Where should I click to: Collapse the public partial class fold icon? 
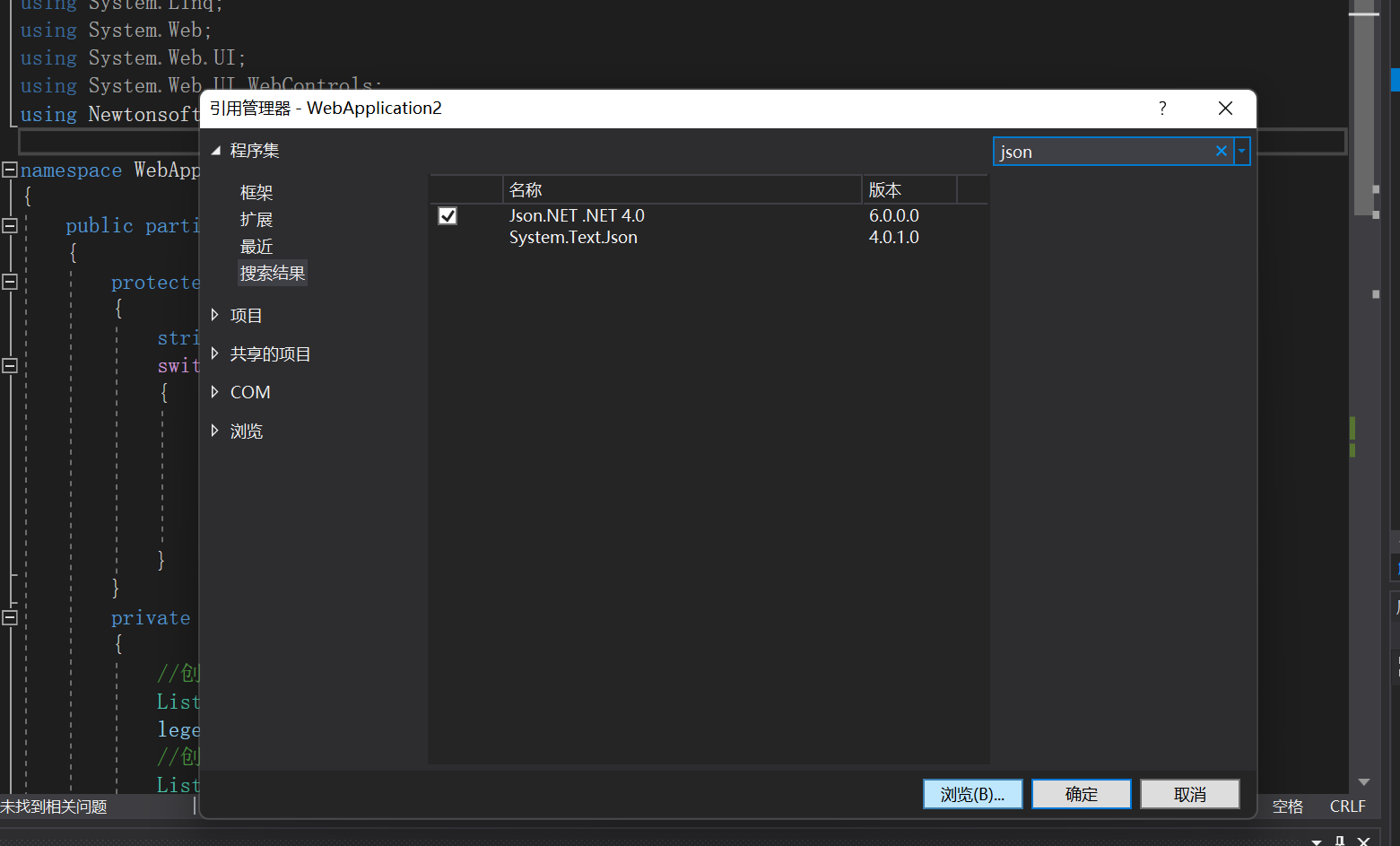click(9, 225)
